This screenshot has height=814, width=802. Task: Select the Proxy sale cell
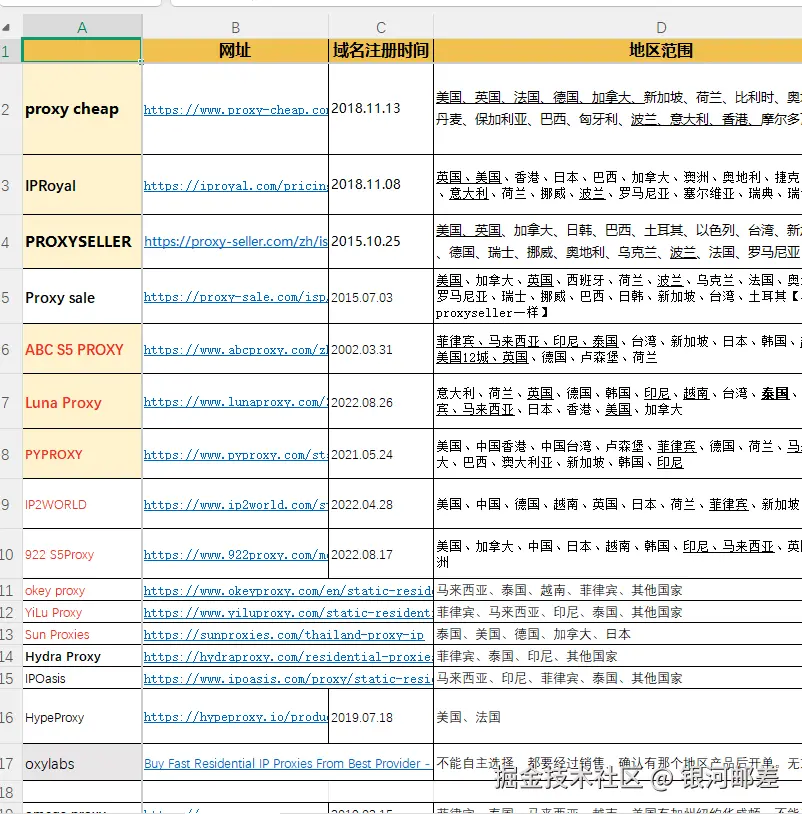tap(82, 297)
